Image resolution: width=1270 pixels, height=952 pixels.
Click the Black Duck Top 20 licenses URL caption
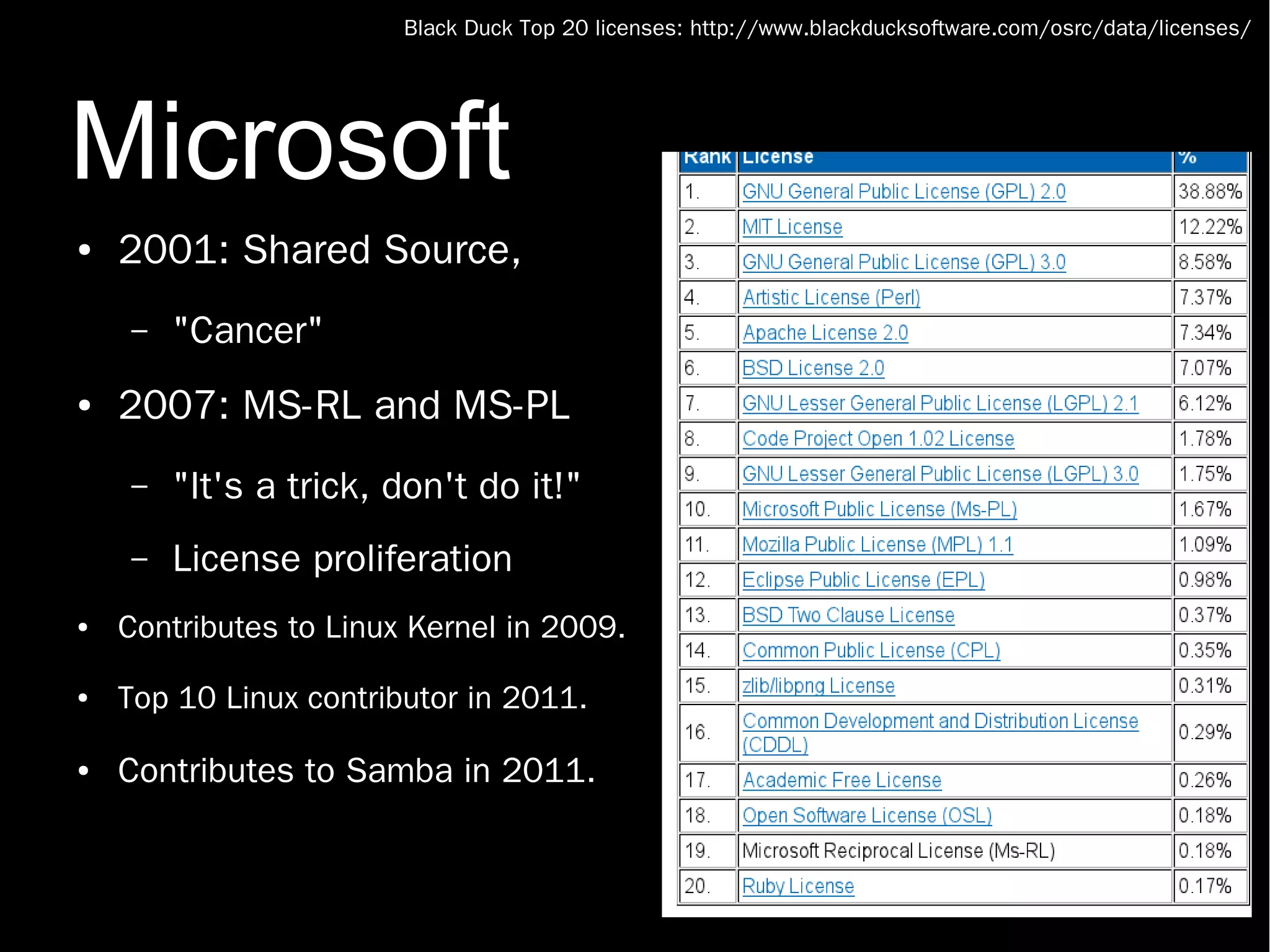[x=827, y=29]
